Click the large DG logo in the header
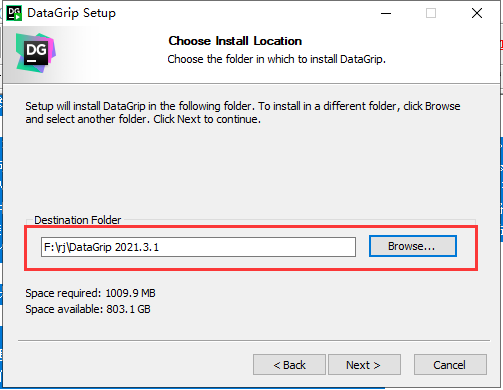 click(x=36, y=53)
